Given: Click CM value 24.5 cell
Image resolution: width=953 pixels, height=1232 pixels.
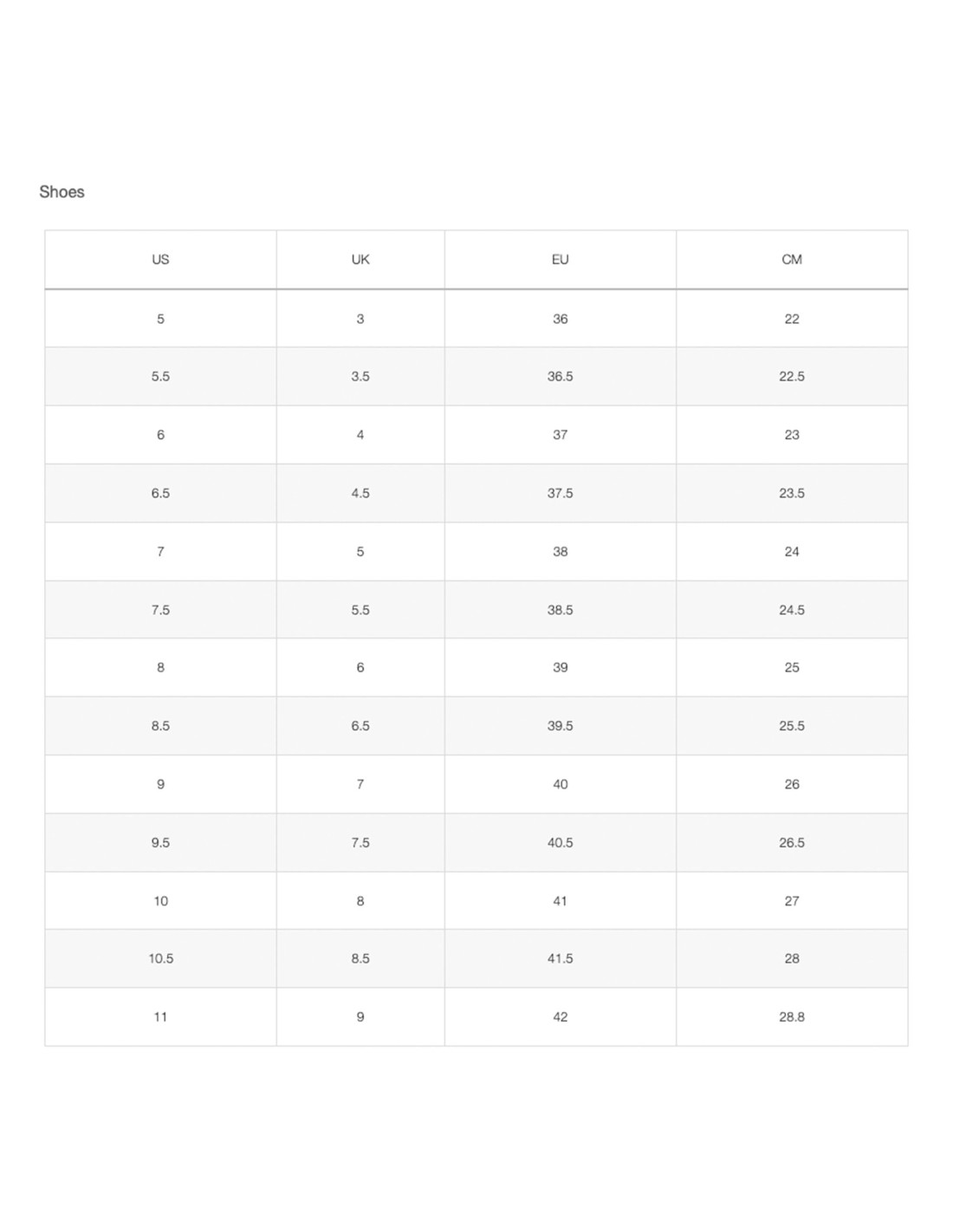Looking at the screenshot, I should [x=792, y=610].
